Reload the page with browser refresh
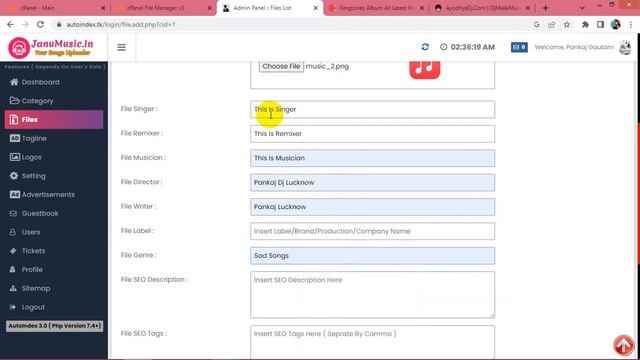640x360 pixels. tap(40, 24)
